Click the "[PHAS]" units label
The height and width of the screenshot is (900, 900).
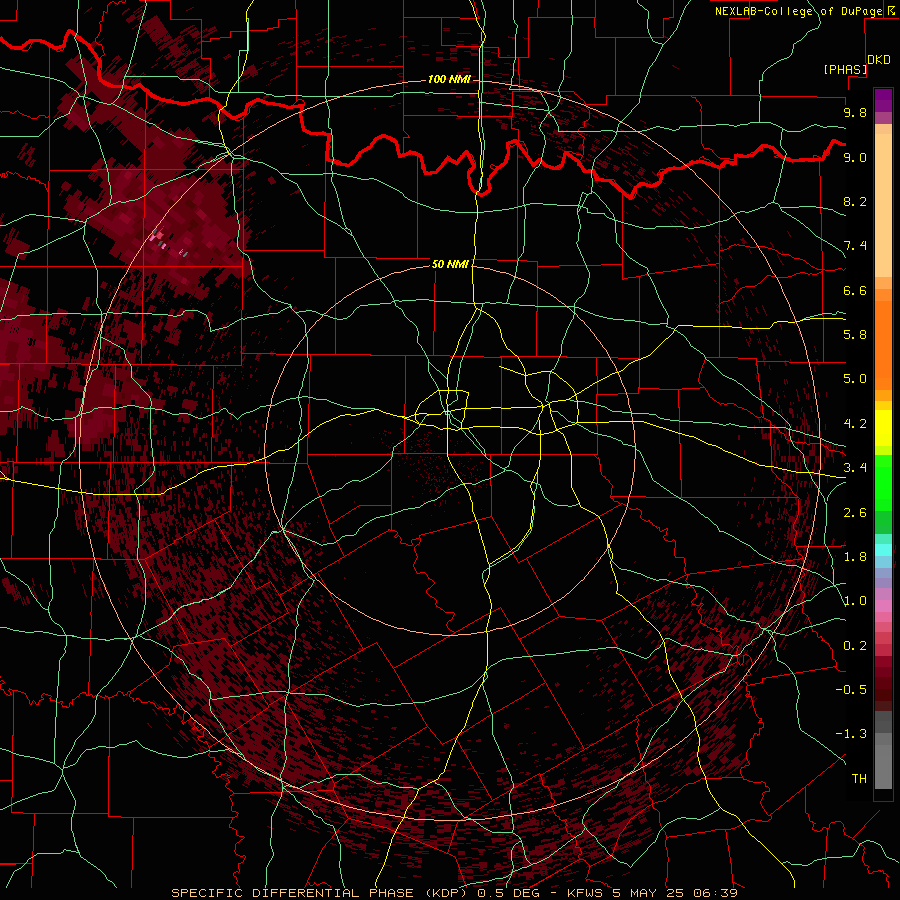click(845, 69)
